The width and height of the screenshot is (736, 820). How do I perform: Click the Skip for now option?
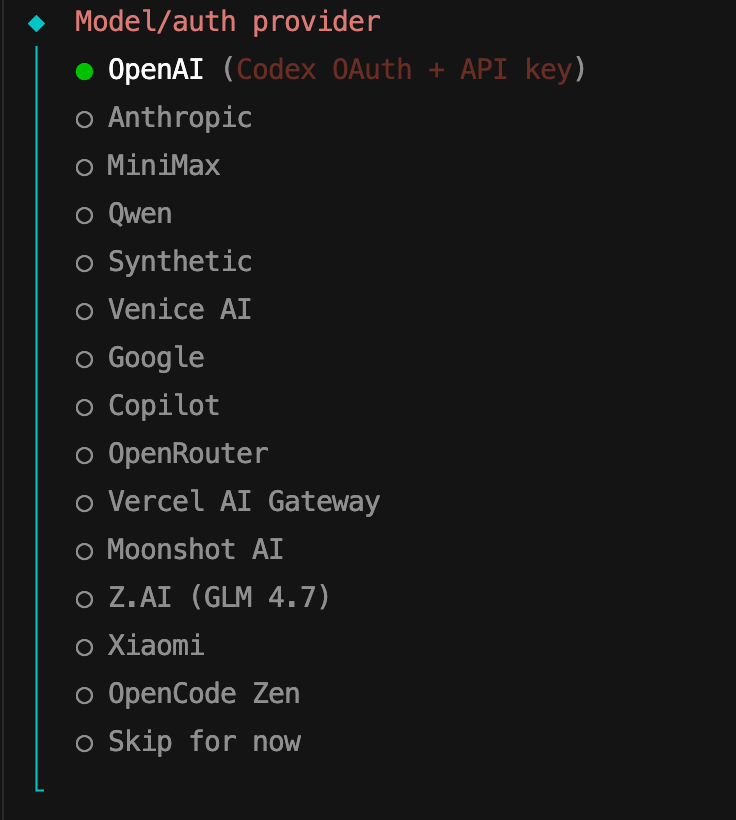[204, 742]
